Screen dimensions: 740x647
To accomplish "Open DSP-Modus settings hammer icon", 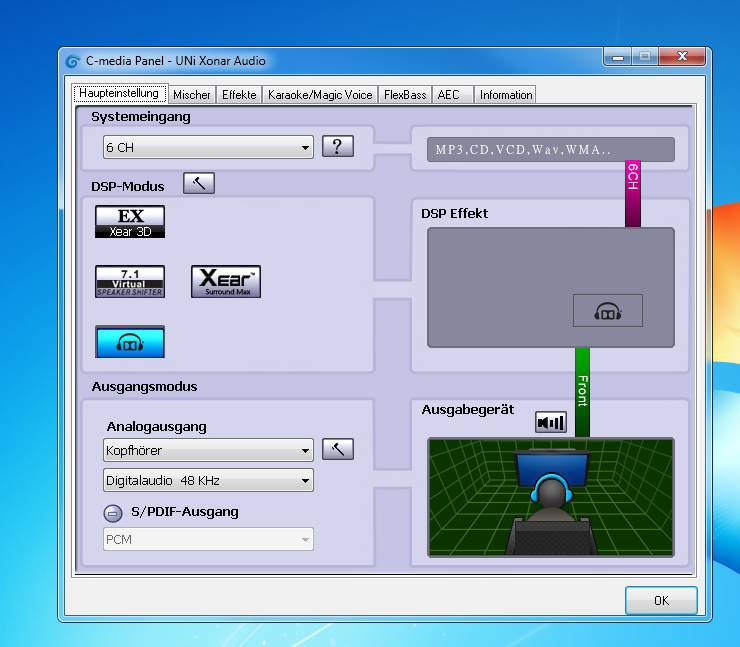I will point(199,183).
